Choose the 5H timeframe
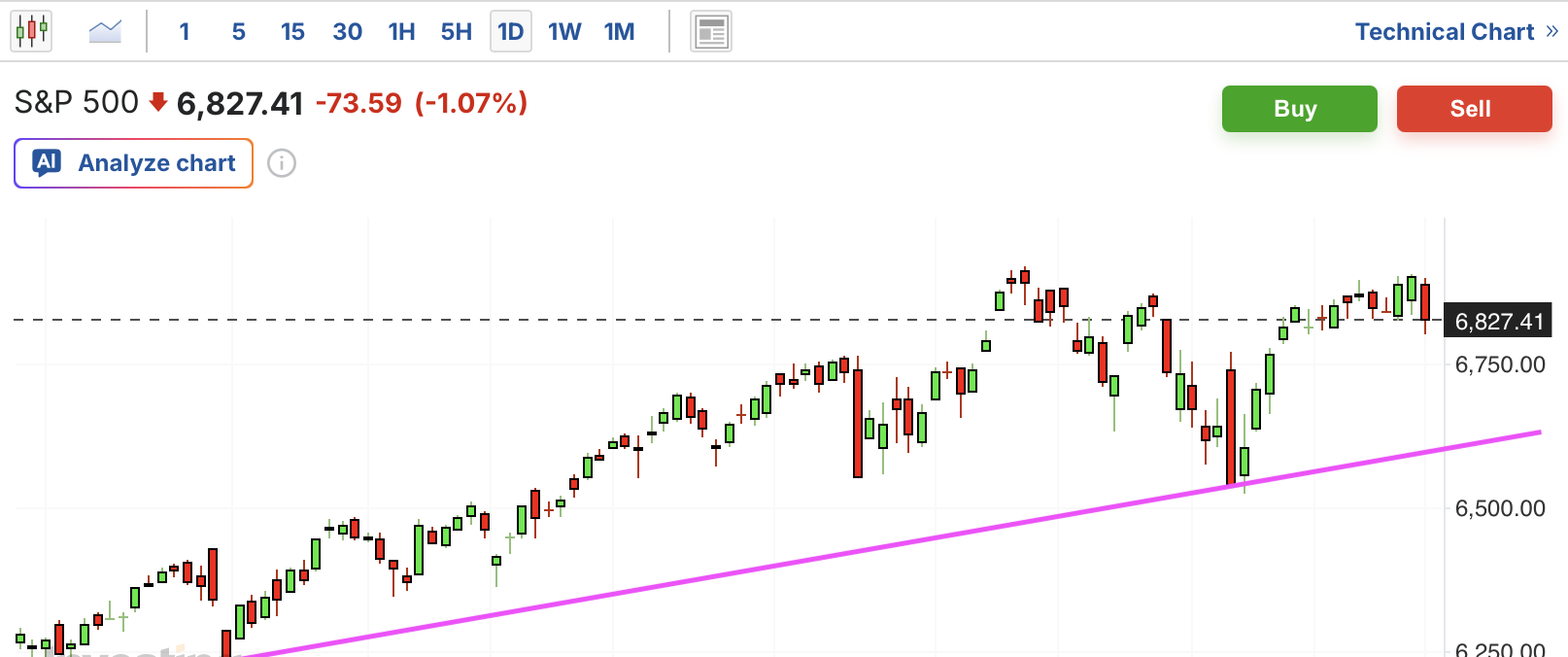This screenshot has height=657, width=1568. tap(456, 32)
